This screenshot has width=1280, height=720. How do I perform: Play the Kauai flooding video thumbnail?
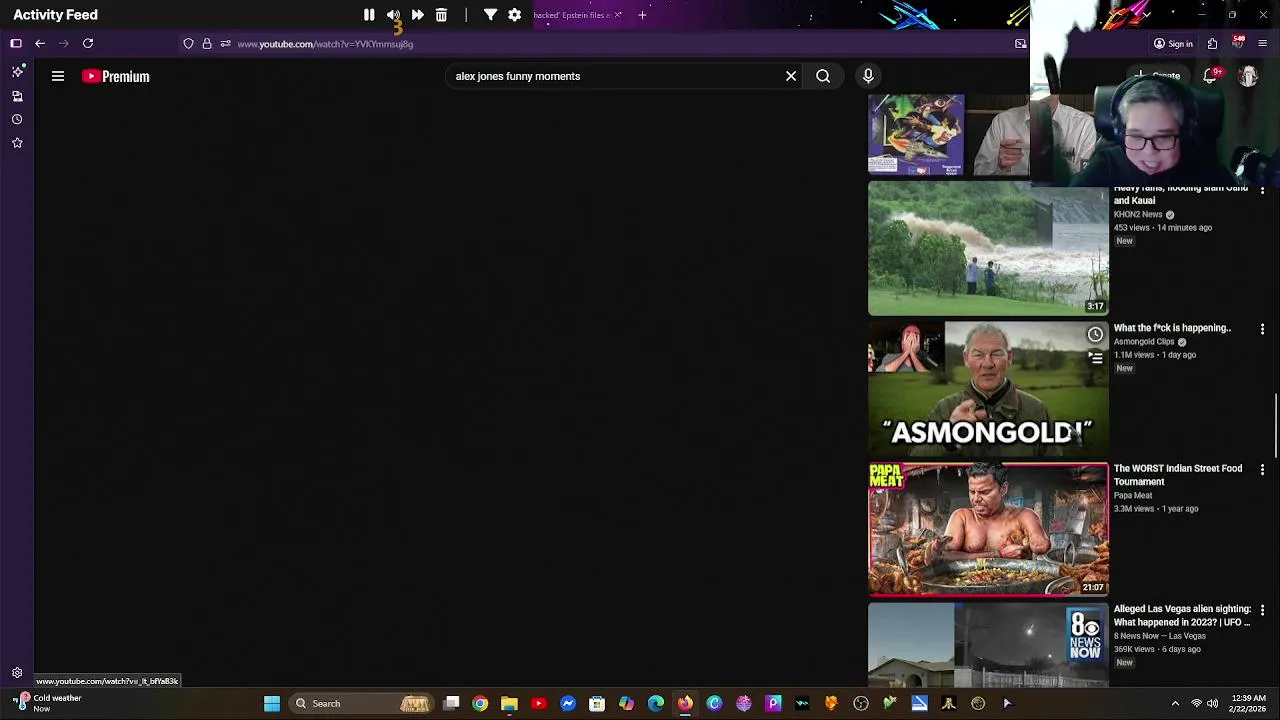pyautogui.click(x=988, y=248)
